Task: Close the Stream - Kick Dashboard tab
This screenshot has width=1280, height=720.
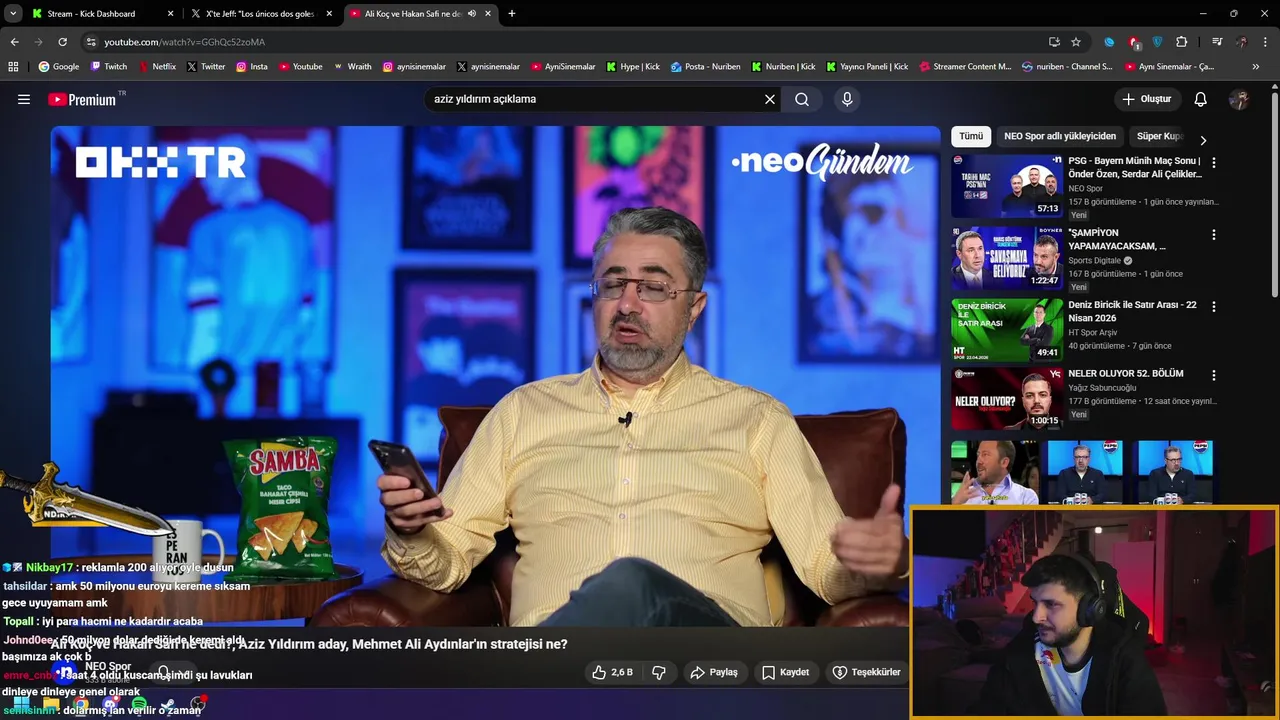Action: point(170,14)
